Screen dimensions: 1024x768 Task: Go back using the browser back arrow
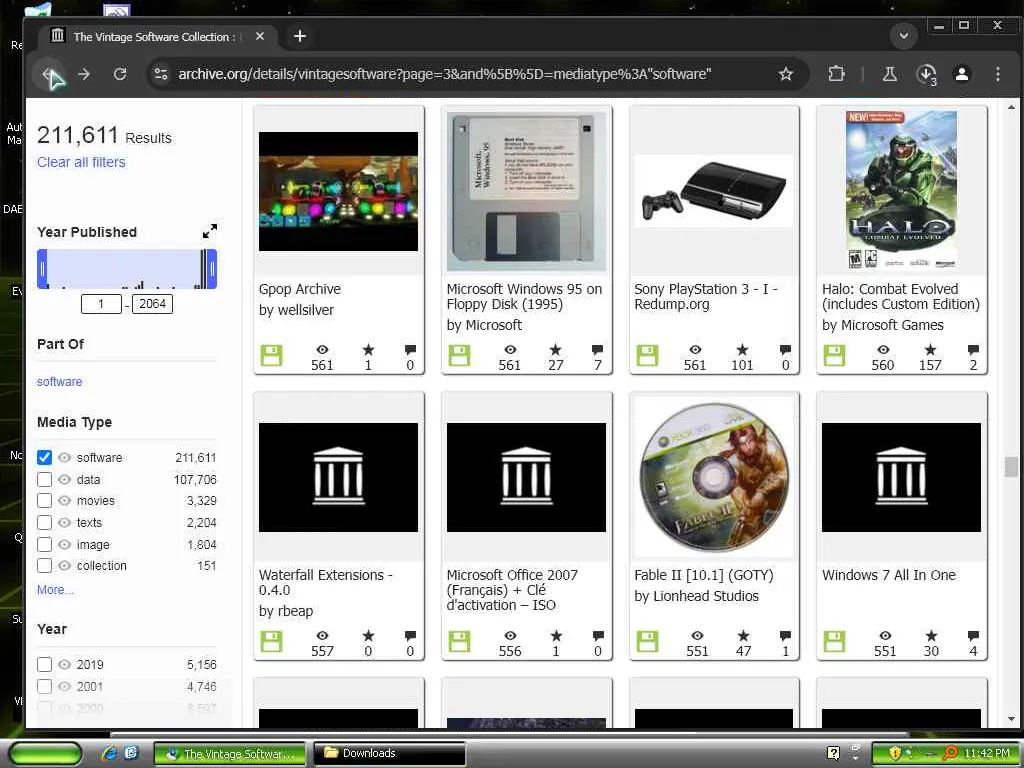point(49,74)
